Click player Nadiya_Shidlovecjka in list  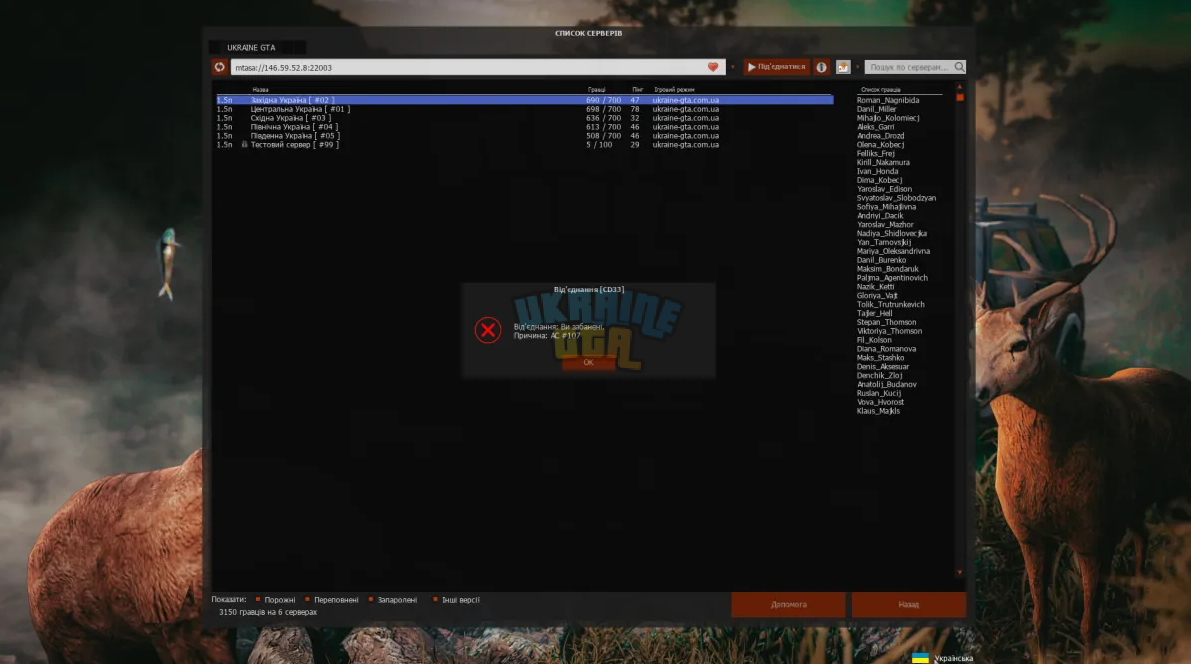tap(892, 233)
